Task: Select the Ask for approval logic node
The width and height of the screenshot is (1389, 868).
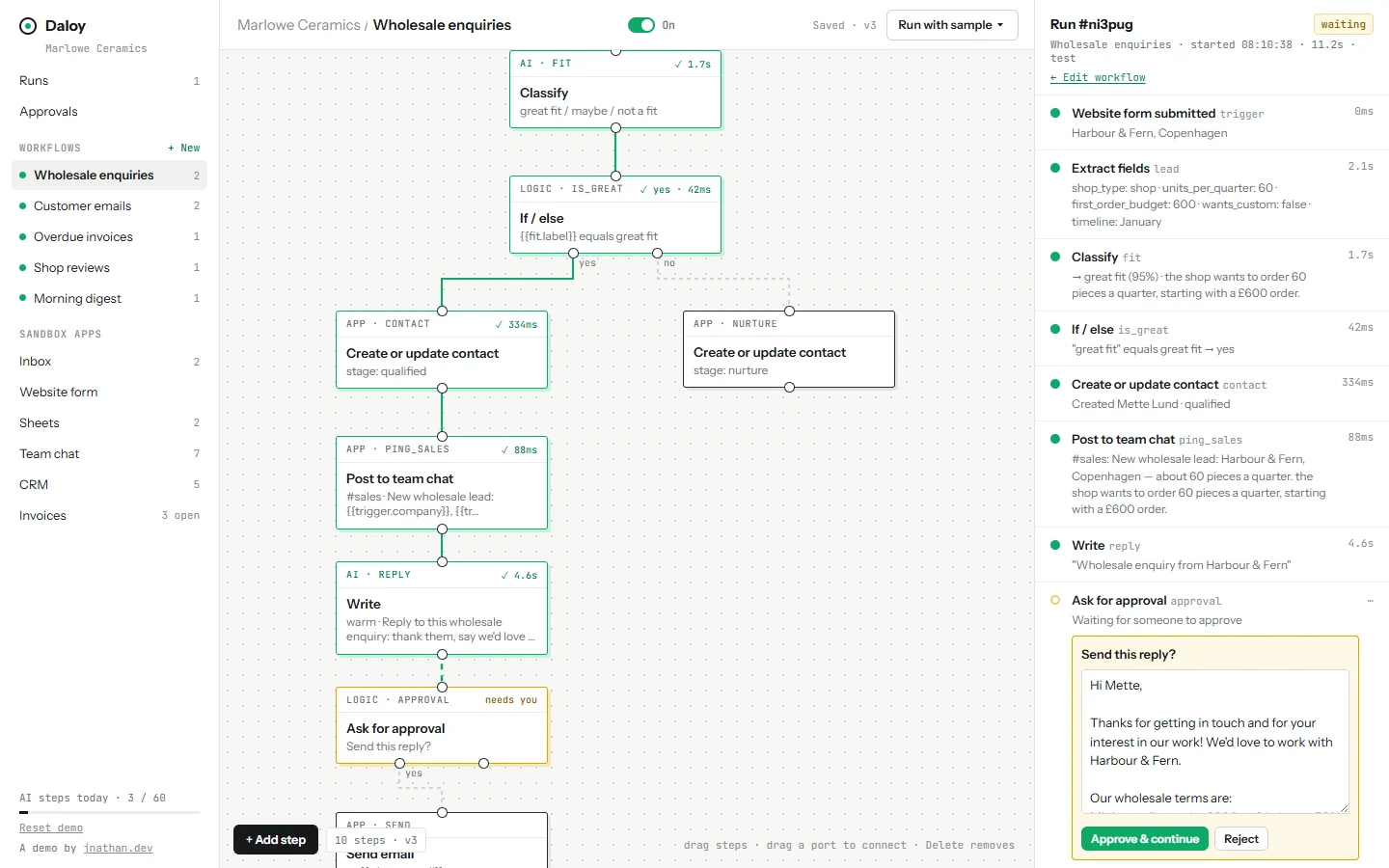Action: [x=442, y=725]
